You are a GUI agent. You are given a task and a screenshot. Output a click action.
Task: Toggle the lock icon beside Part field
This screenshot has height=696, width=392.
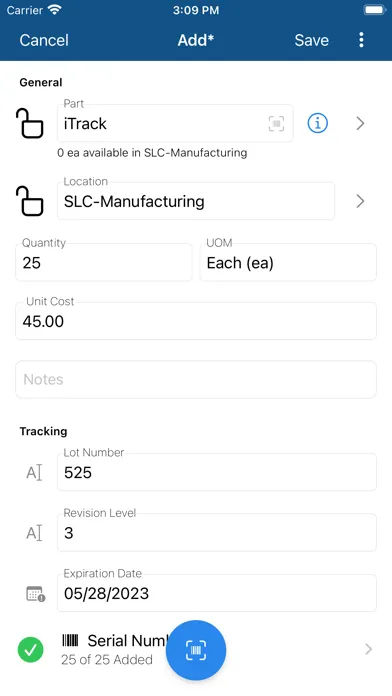pyautogui.click(x=30, y=123)
